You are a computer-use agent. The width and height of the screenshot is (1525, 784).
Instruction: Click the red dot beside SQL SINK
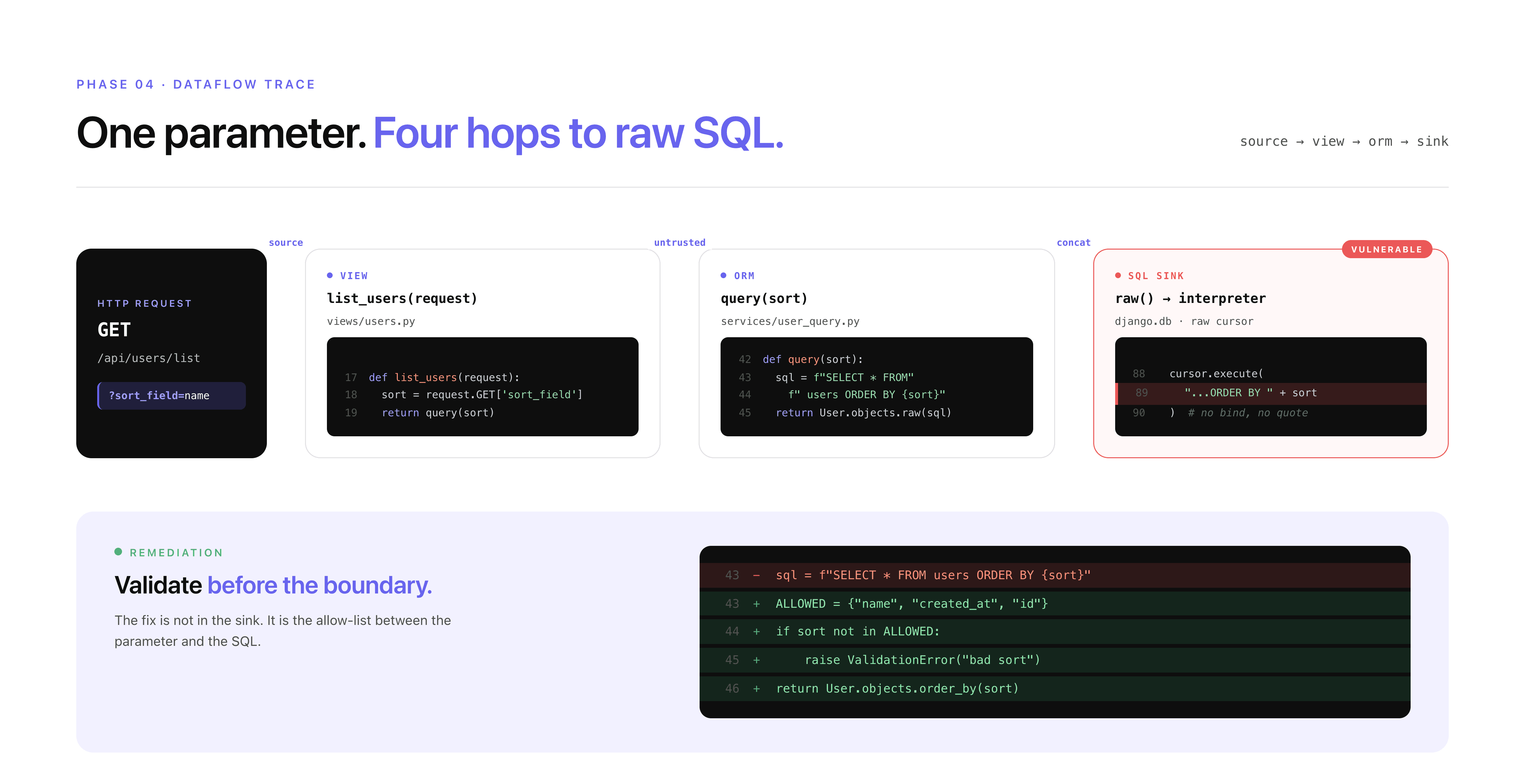[1118, 275]
